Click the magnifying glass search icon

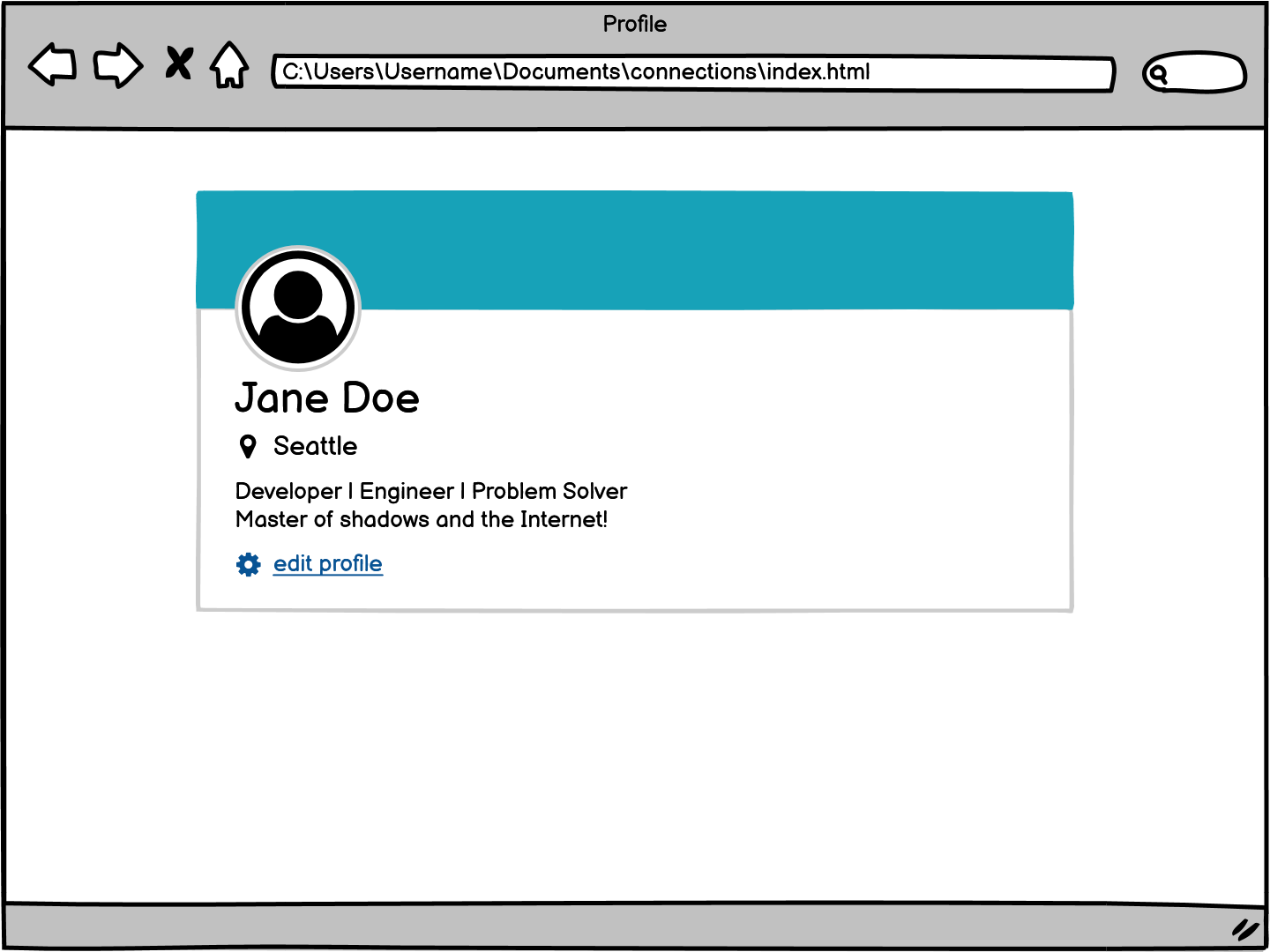1158,74
